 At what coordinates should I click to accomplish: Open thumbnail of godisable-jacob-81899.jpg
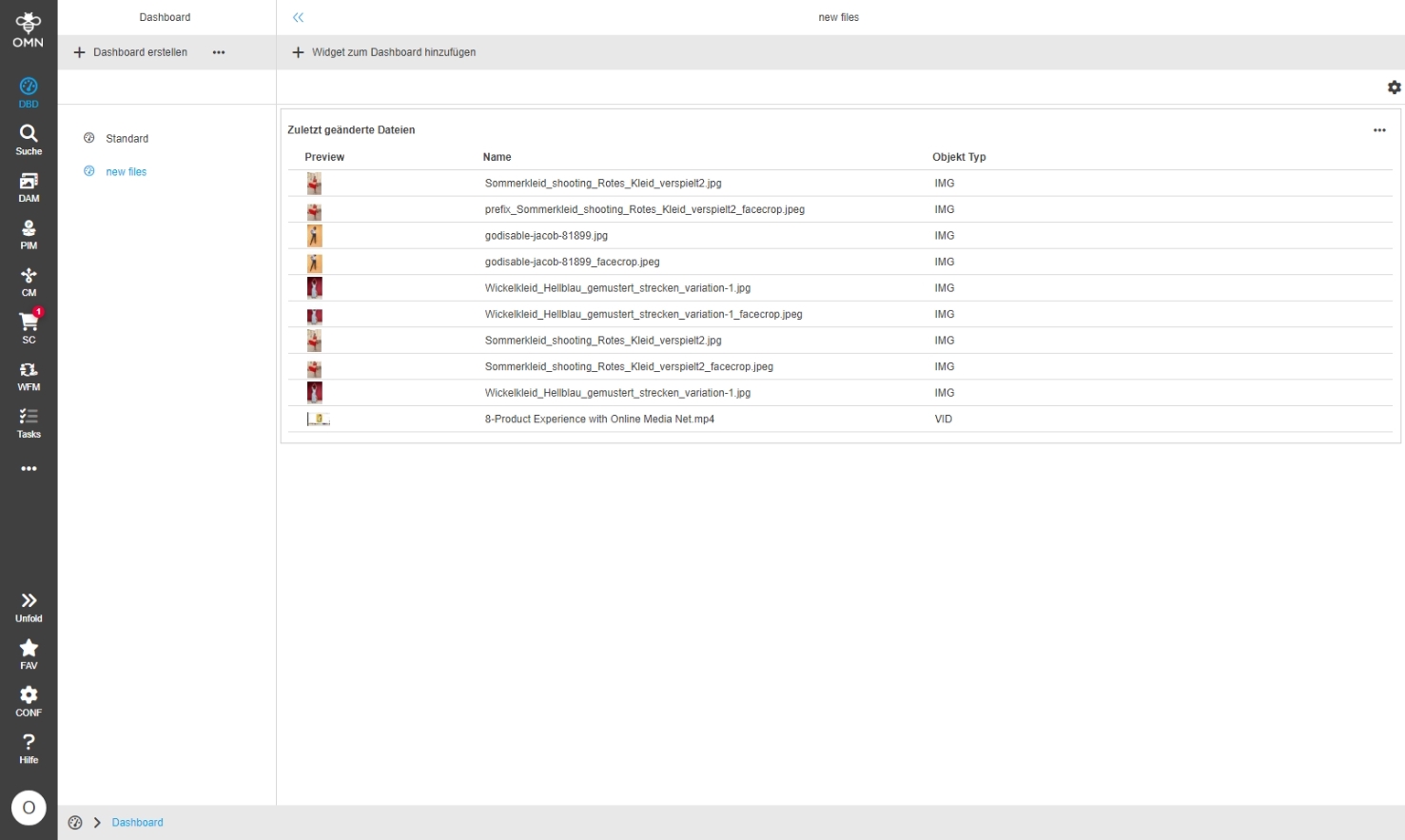click(314, 236)
